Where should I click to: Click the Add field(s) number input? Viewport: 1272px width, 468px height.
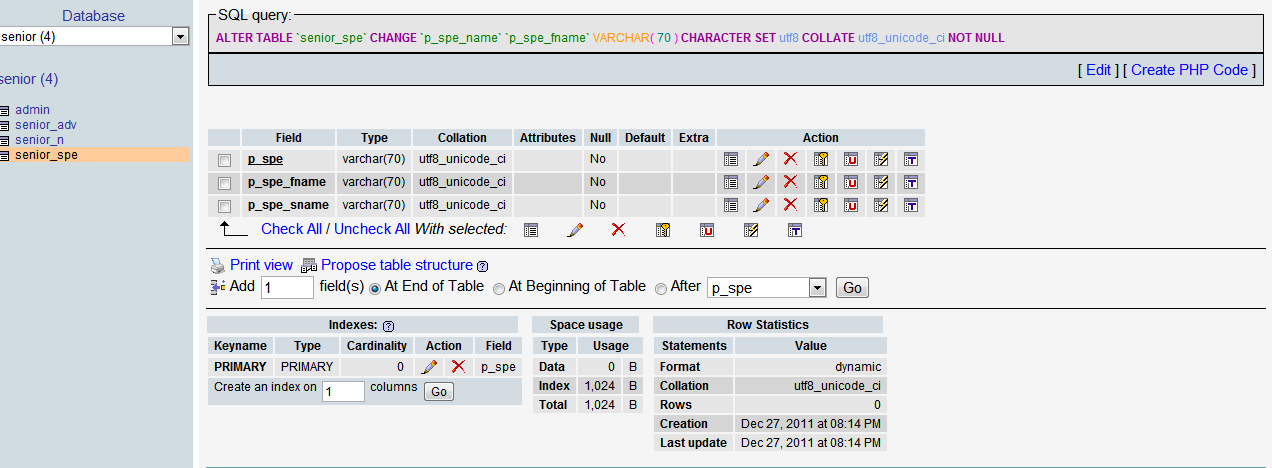(286, 288)
